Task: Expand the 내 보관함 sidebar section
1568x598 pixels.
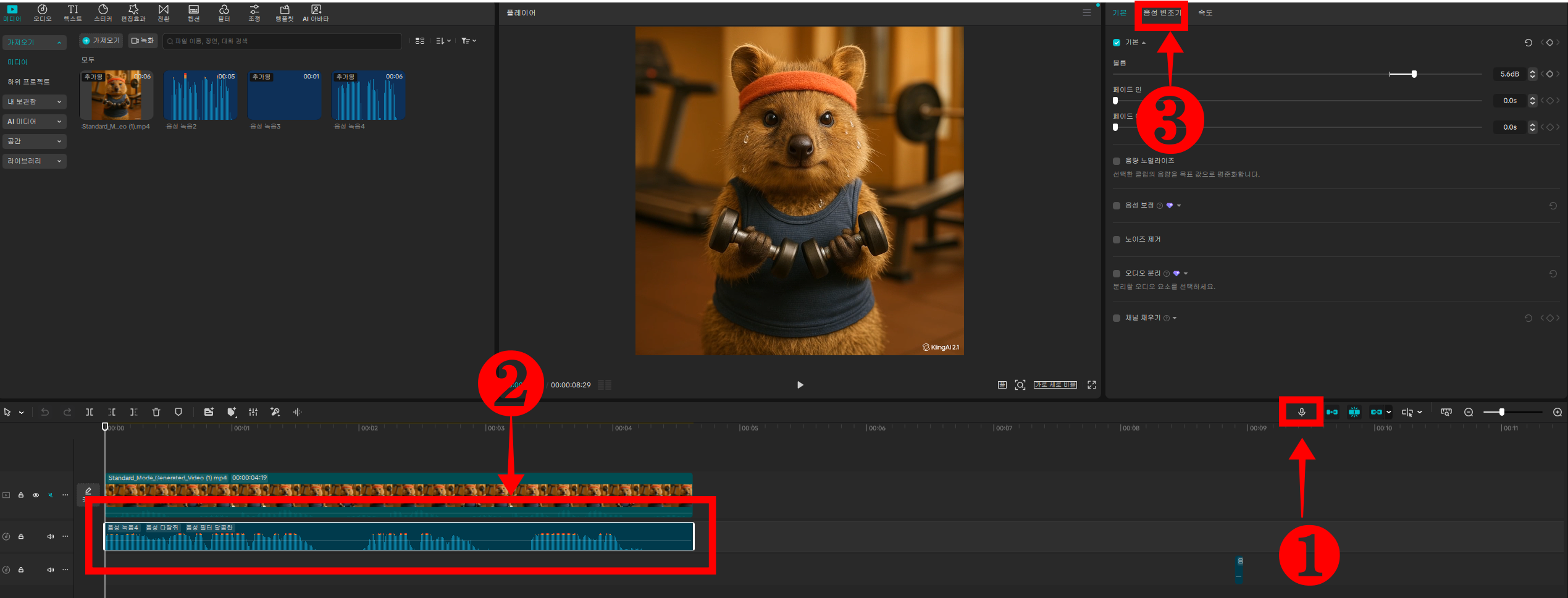Action: tap(35, 102)
